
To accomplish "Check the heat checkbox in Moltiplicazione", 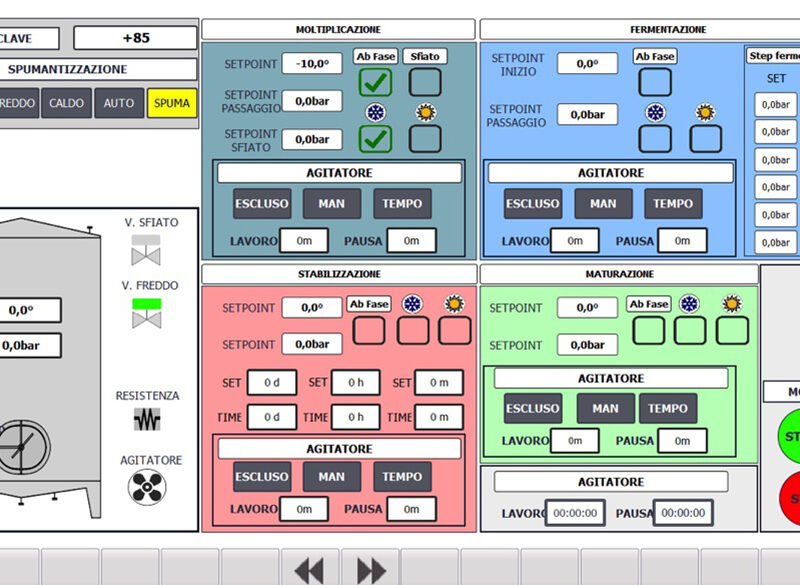I will pyautogui.click(x=425, y=139).
